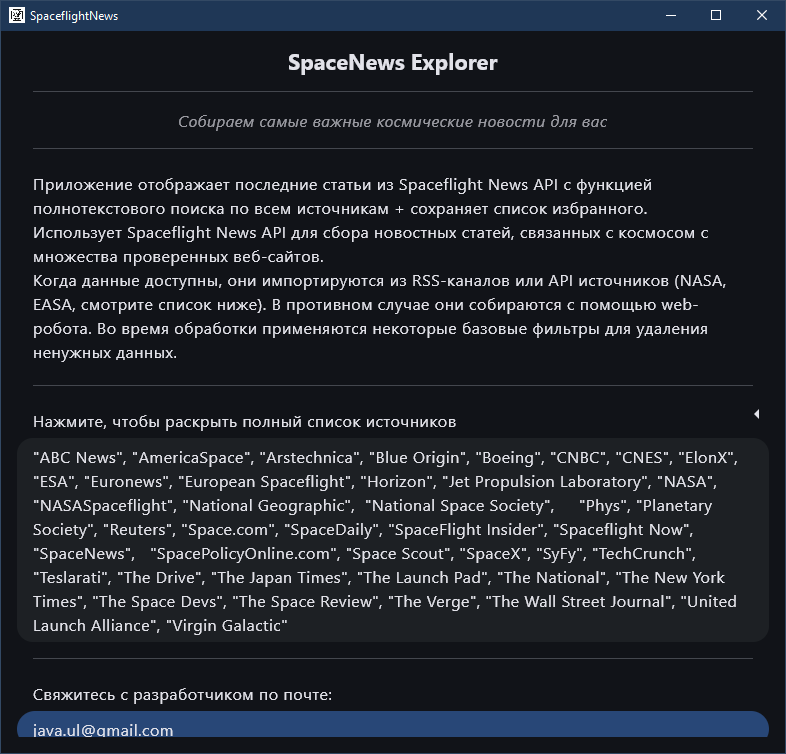
Task: Click the 'Свяжитесь с разработчиком по почте:' label
Action: point(182,695)
